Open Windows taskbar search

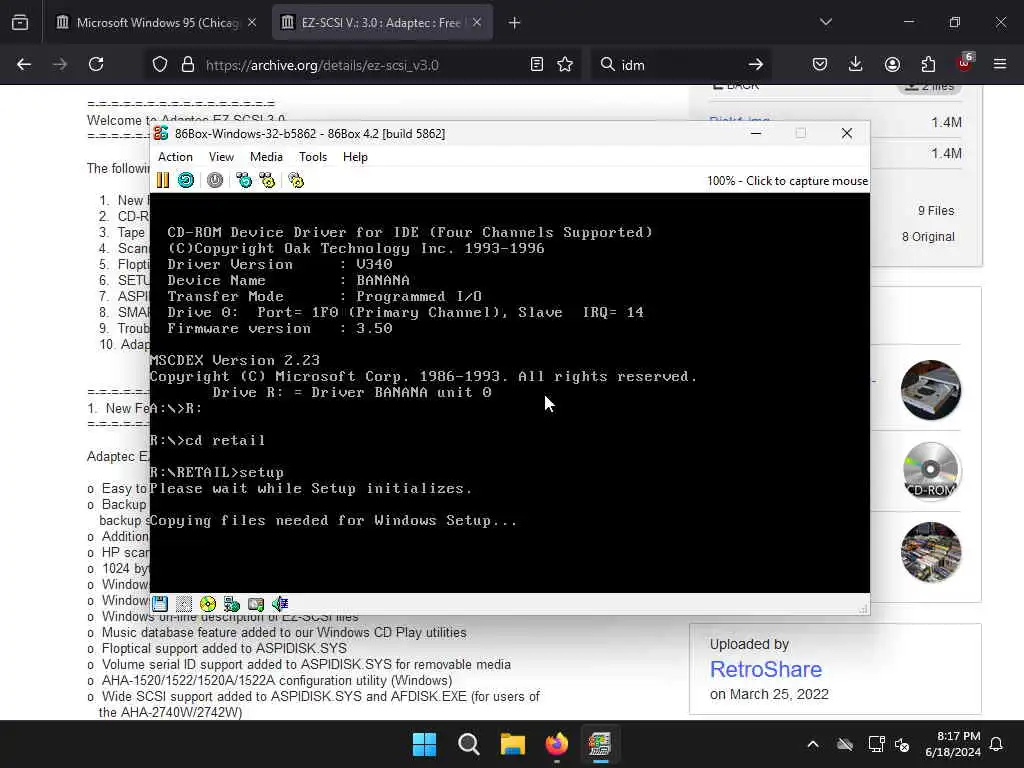[468, 744]
